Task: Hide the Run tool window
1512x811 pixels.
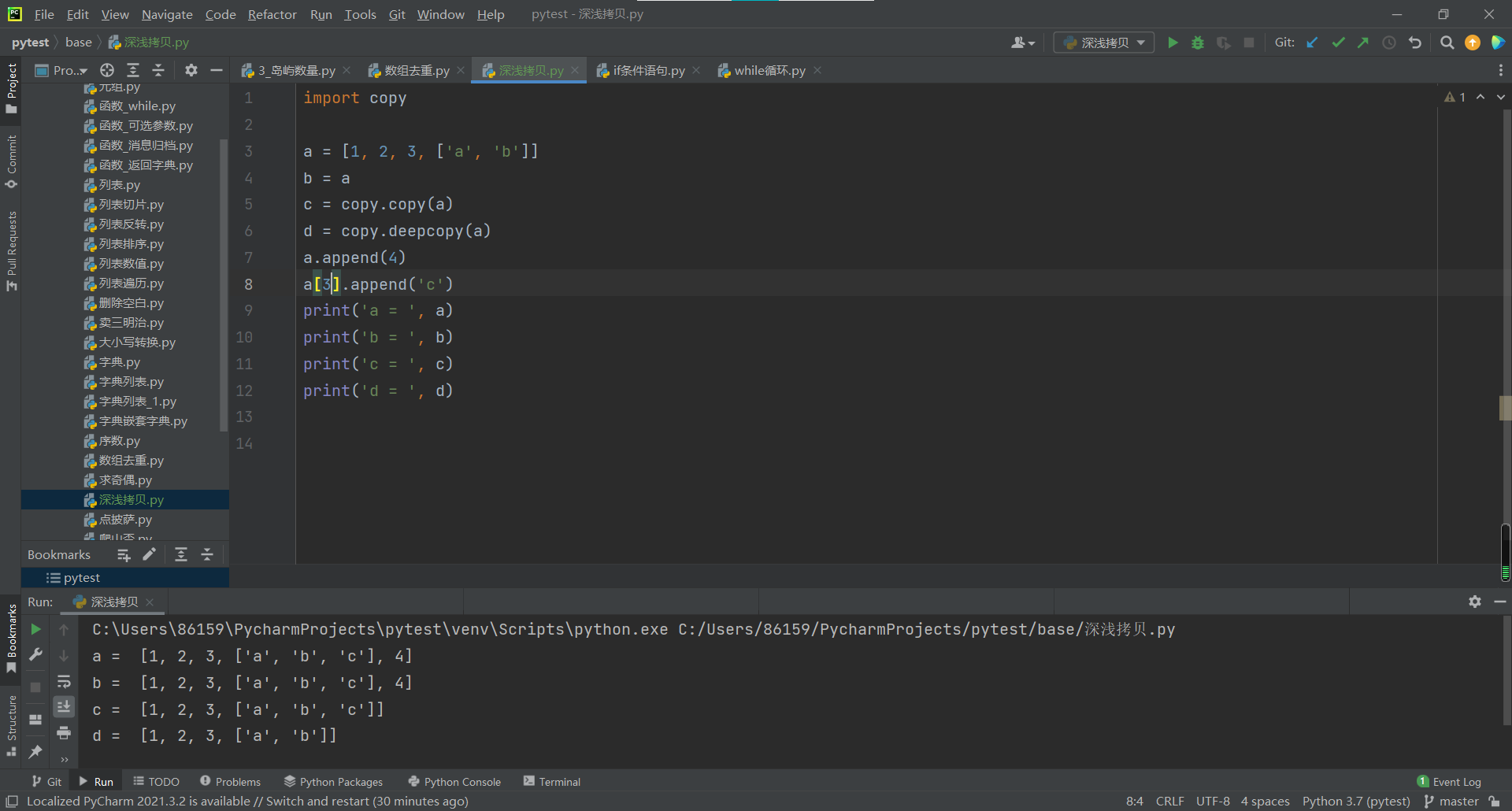Action: [x=1500, y=602]
